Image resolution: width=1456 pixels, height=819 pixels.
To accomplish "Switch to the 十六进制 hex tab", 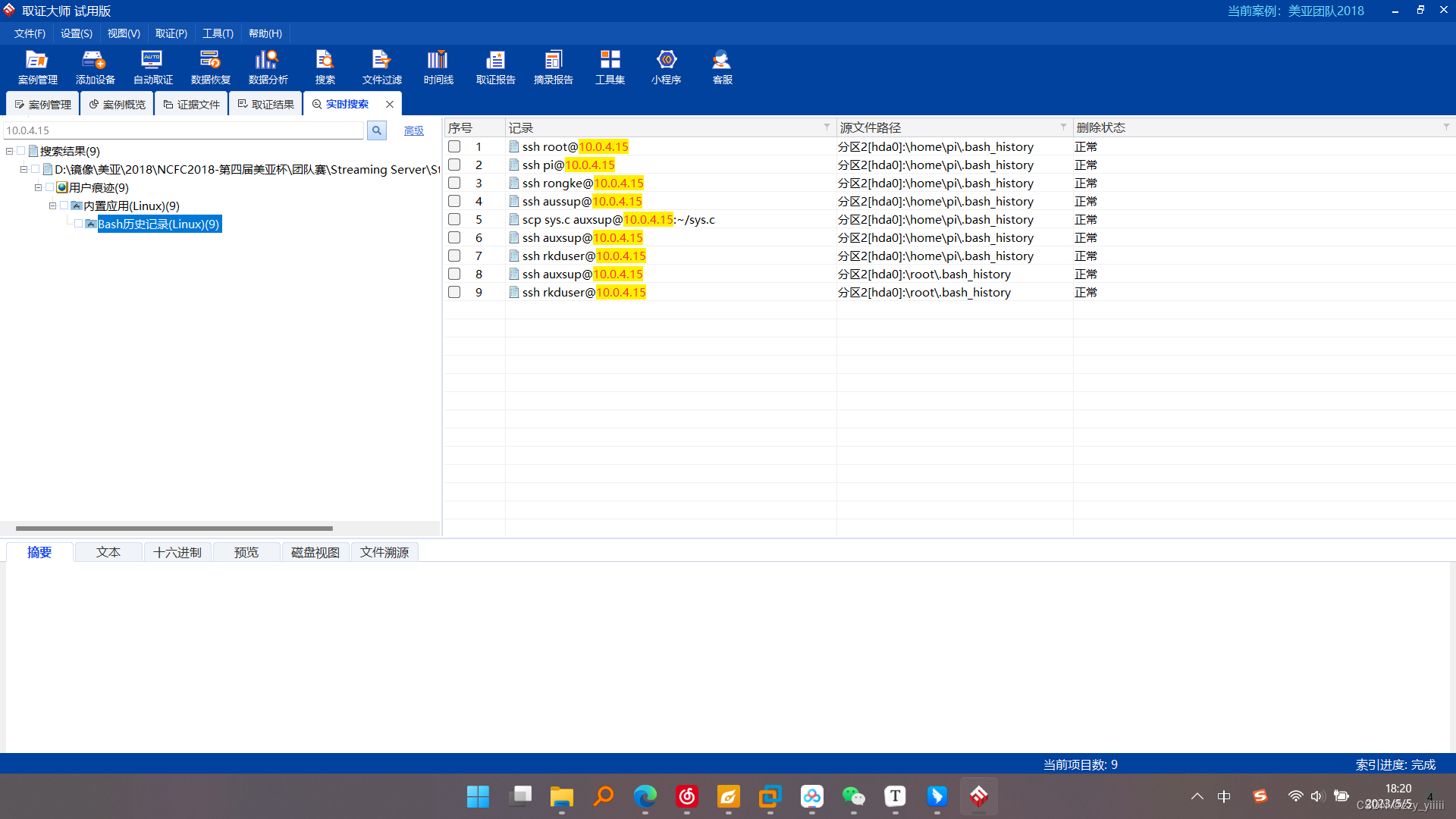I will coord(177,552).
